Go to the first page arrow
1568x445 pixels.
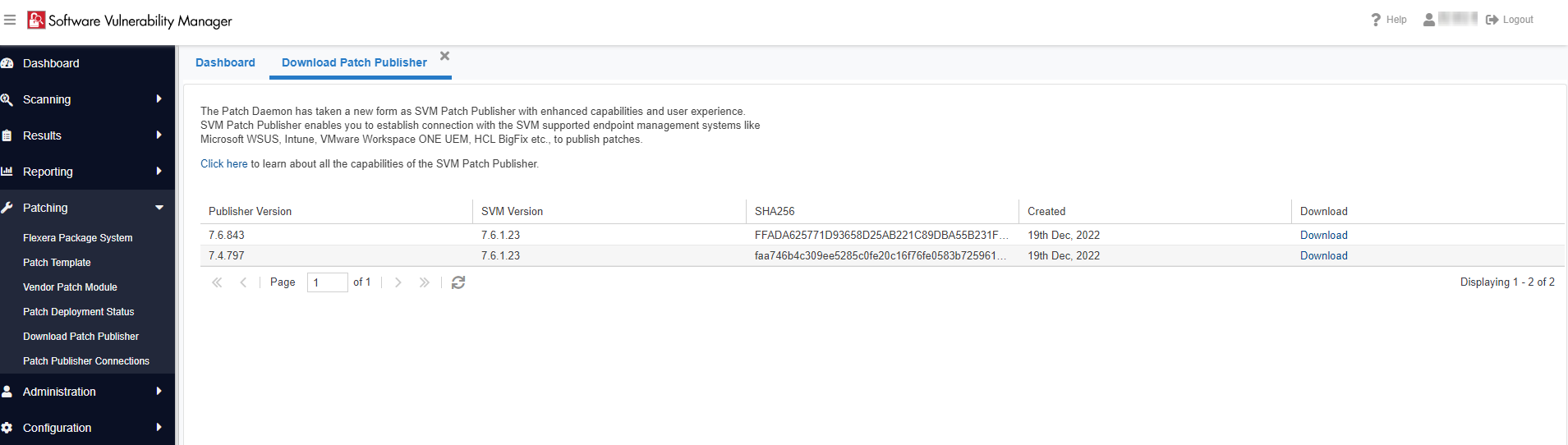(x=217, y=282)
